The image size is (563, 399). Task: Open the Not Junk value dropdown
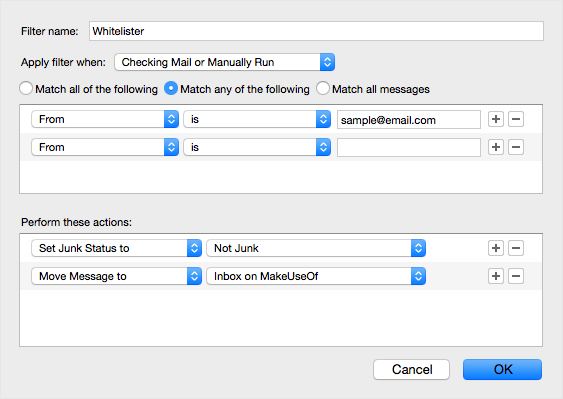click(316, 248)
